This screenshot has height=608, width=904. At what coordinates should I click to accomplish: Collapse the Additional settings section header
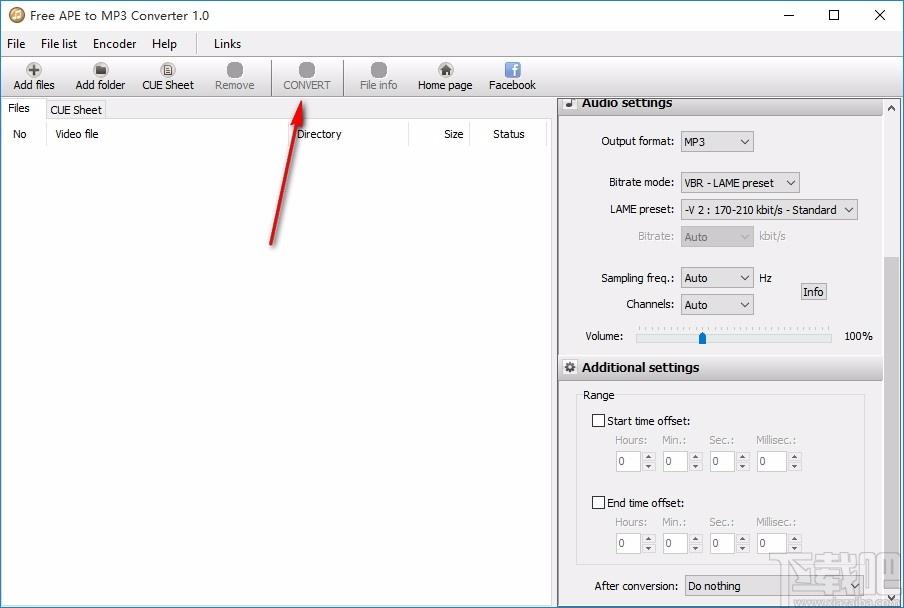721,368
